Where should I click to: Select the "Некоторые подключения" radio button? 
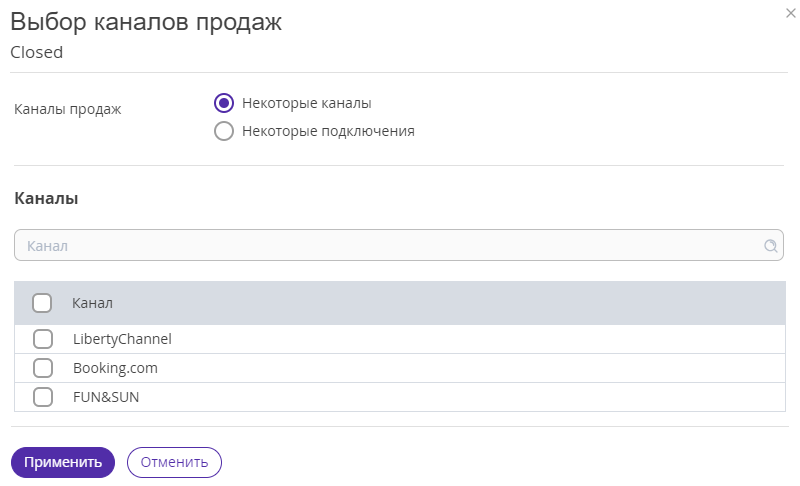(x=224, y=131)
